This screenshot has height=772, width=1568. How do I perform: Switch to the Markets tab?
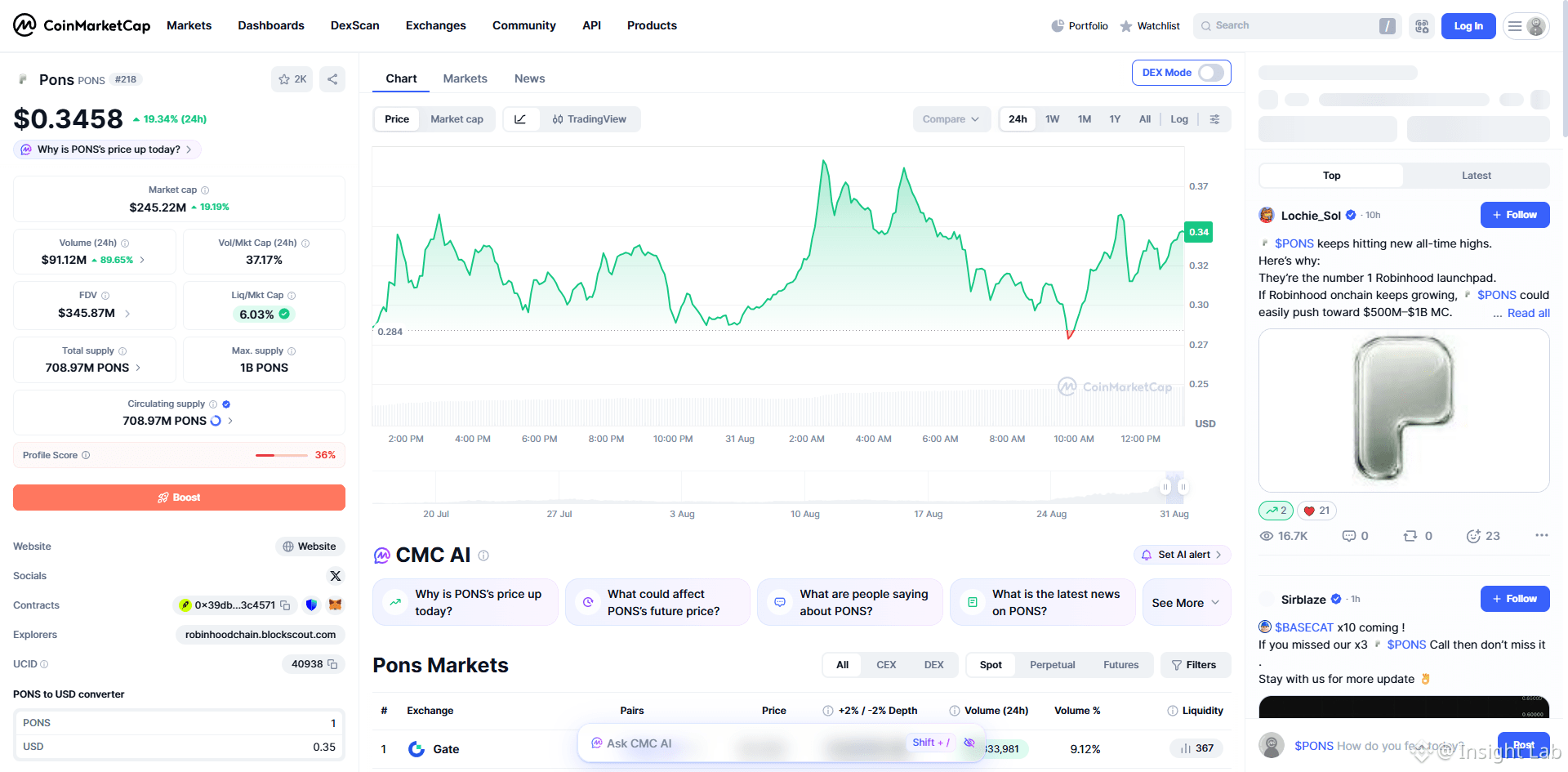coord(465,78)
